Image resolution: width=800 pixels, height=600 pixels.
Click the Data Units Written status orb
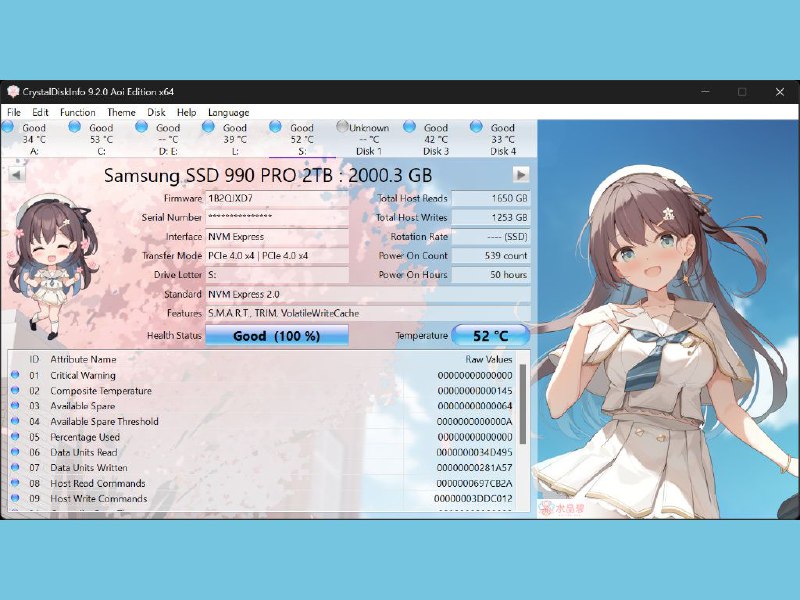tap(15, 467)
